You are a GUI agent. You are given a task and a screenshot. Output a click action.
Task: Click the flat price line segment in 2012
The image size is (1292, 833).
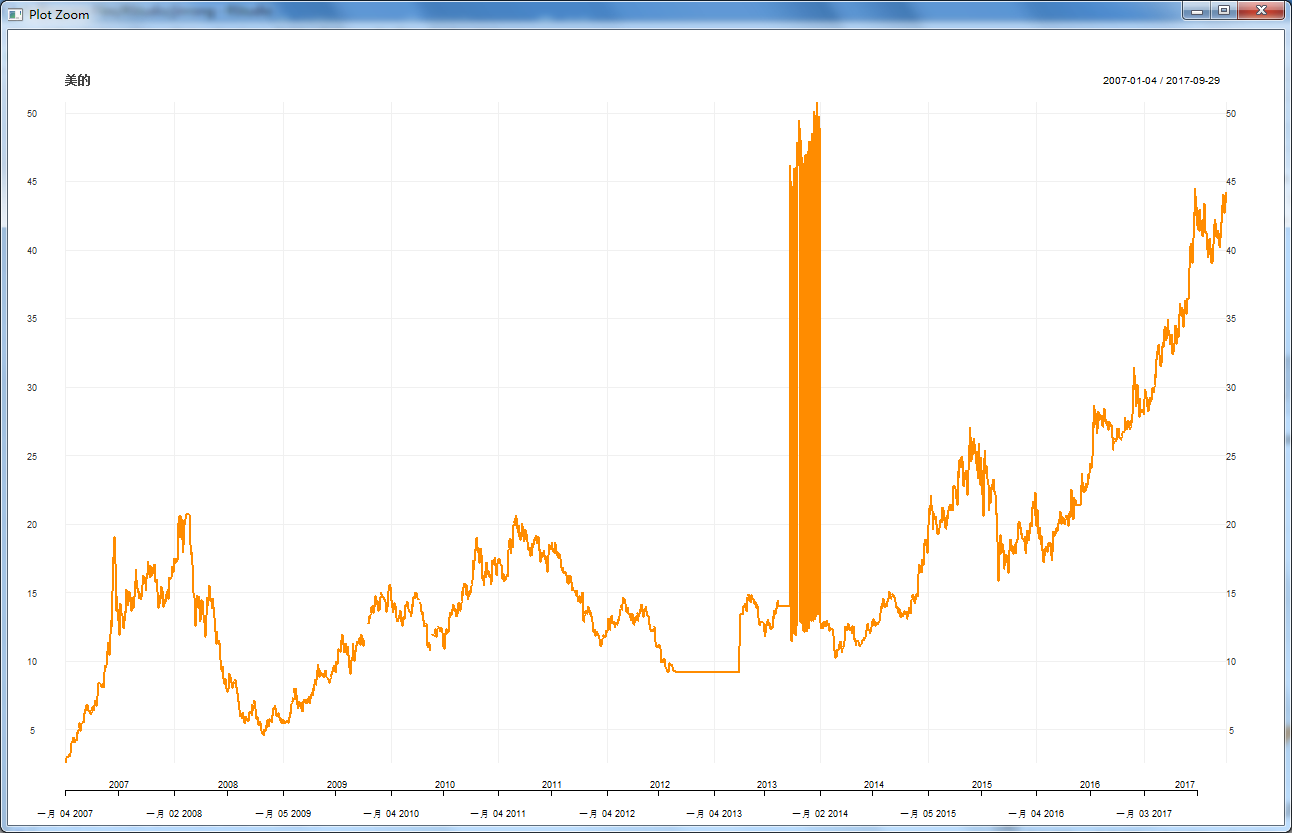(x=707, y=672)
